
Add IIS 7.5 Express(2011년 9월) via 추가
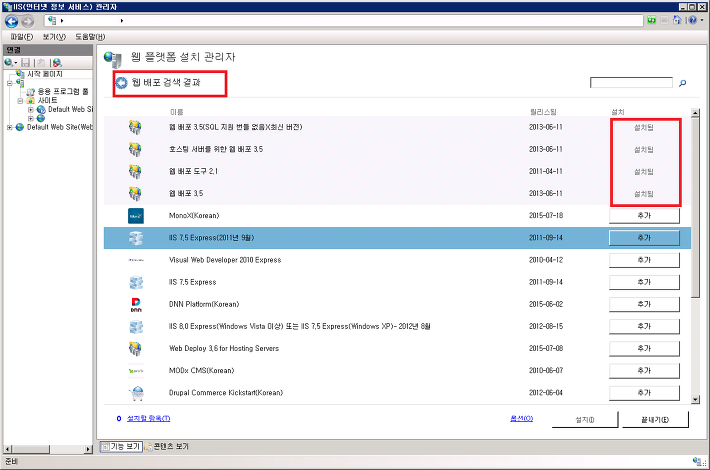click(x=644, y=238)
